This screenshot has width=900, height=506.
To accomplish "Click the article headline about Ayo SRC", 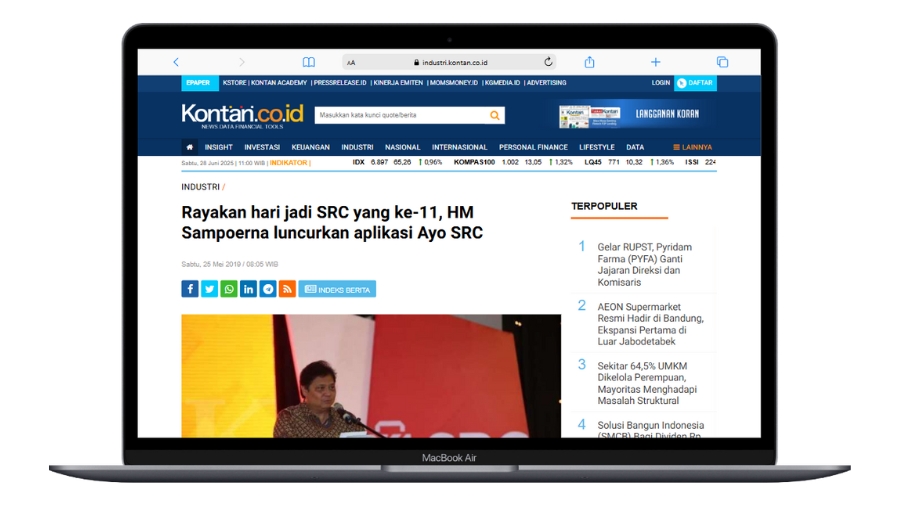I will click(x=332, y=223).
